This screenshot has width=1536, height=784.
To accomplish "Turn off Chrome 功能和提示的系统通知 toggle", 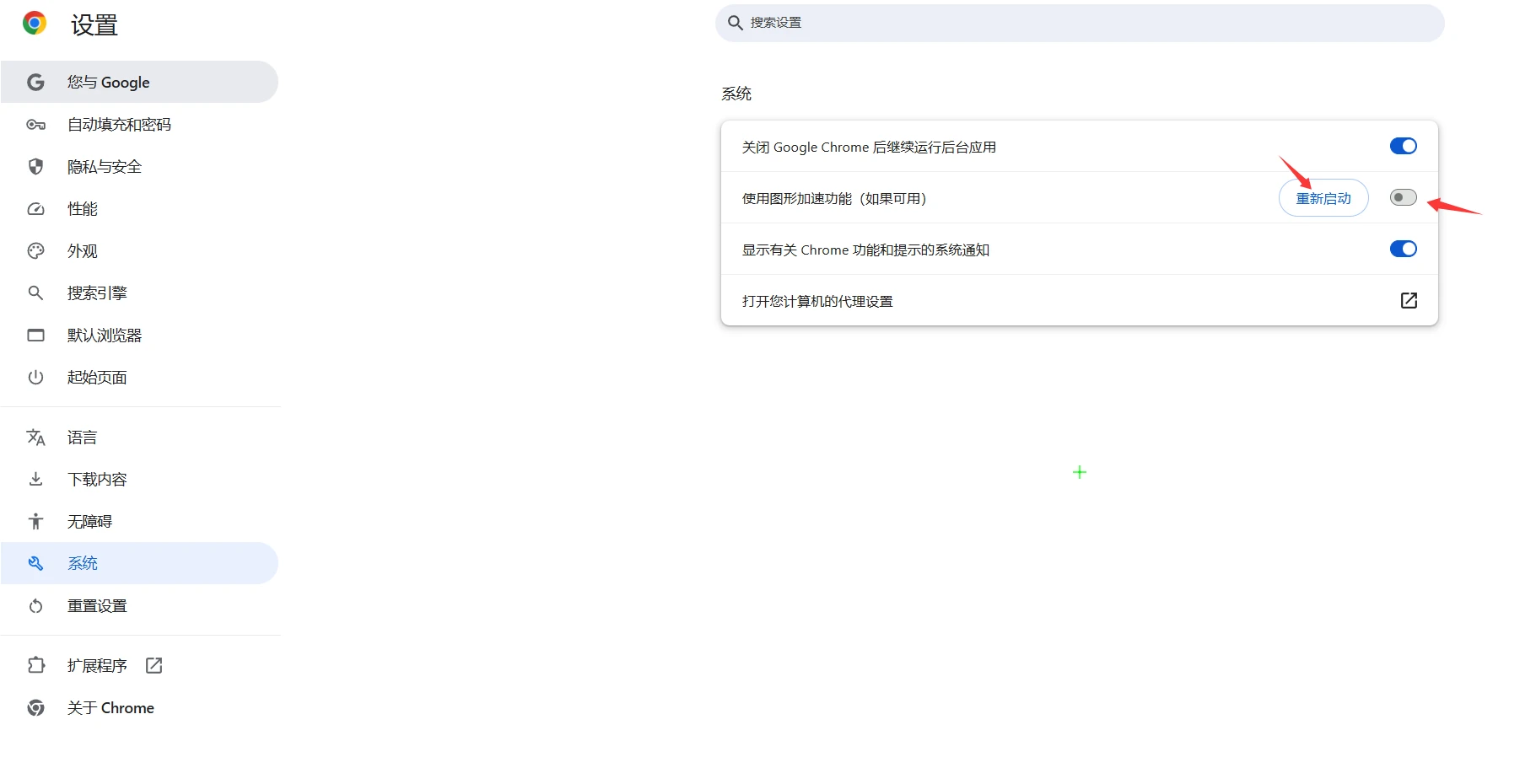I will click(1402, 249).
